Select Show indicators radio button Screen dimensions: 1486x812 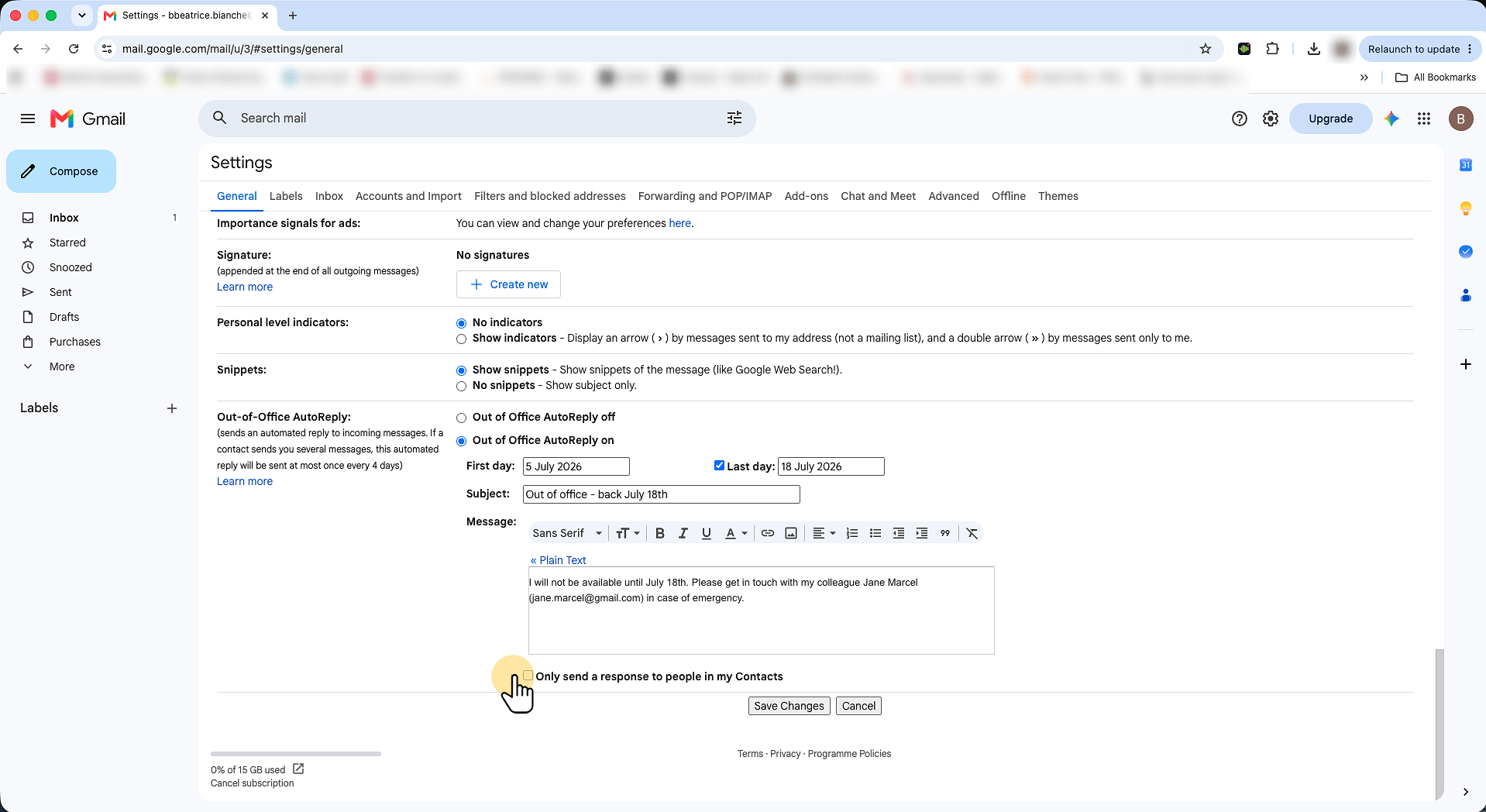461,339
